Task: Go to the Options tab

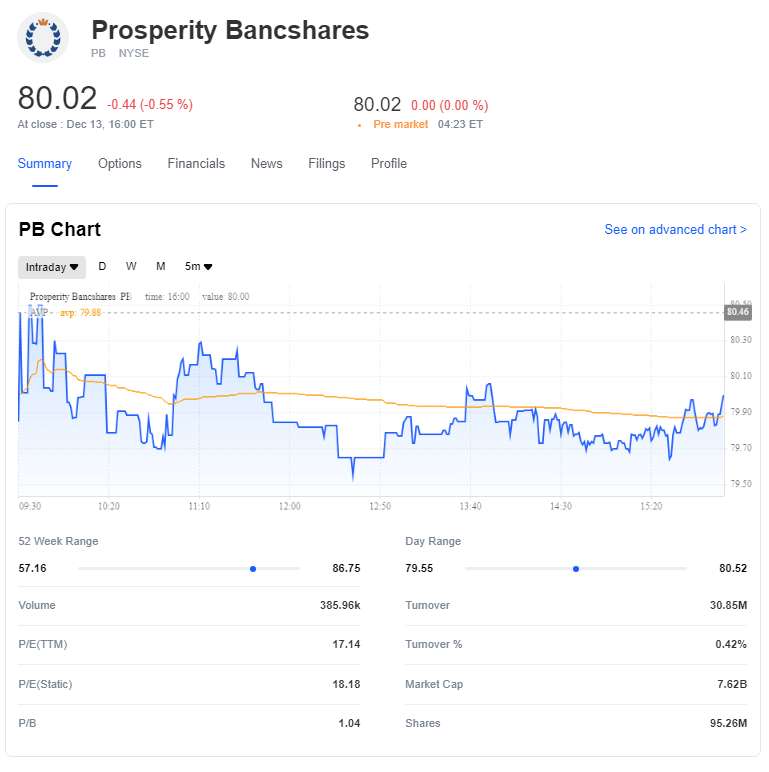Action: tap(120, 164)
